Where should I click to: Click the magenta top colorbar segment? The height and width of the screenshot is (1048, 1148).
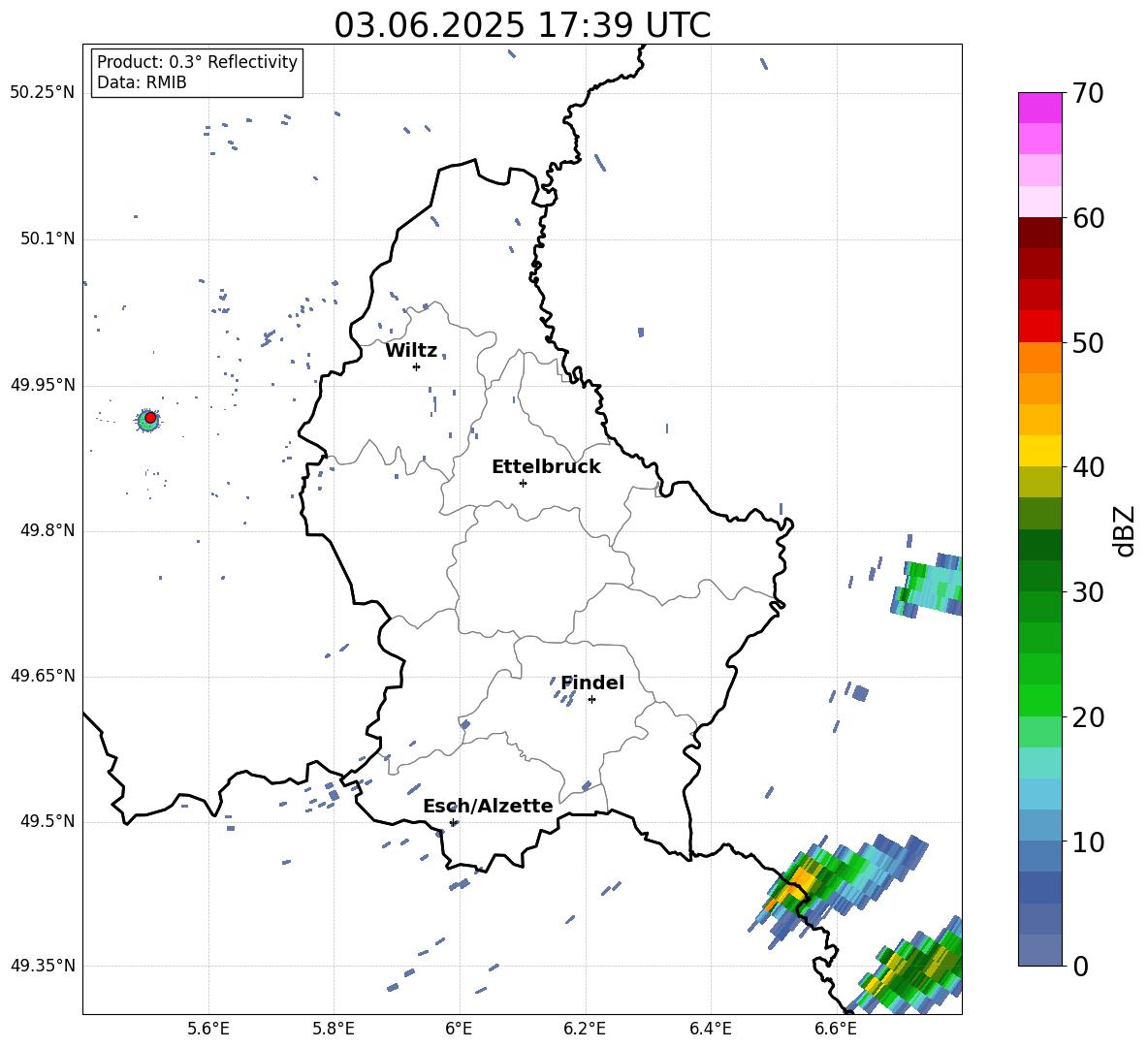click(x=1039, y=108)
